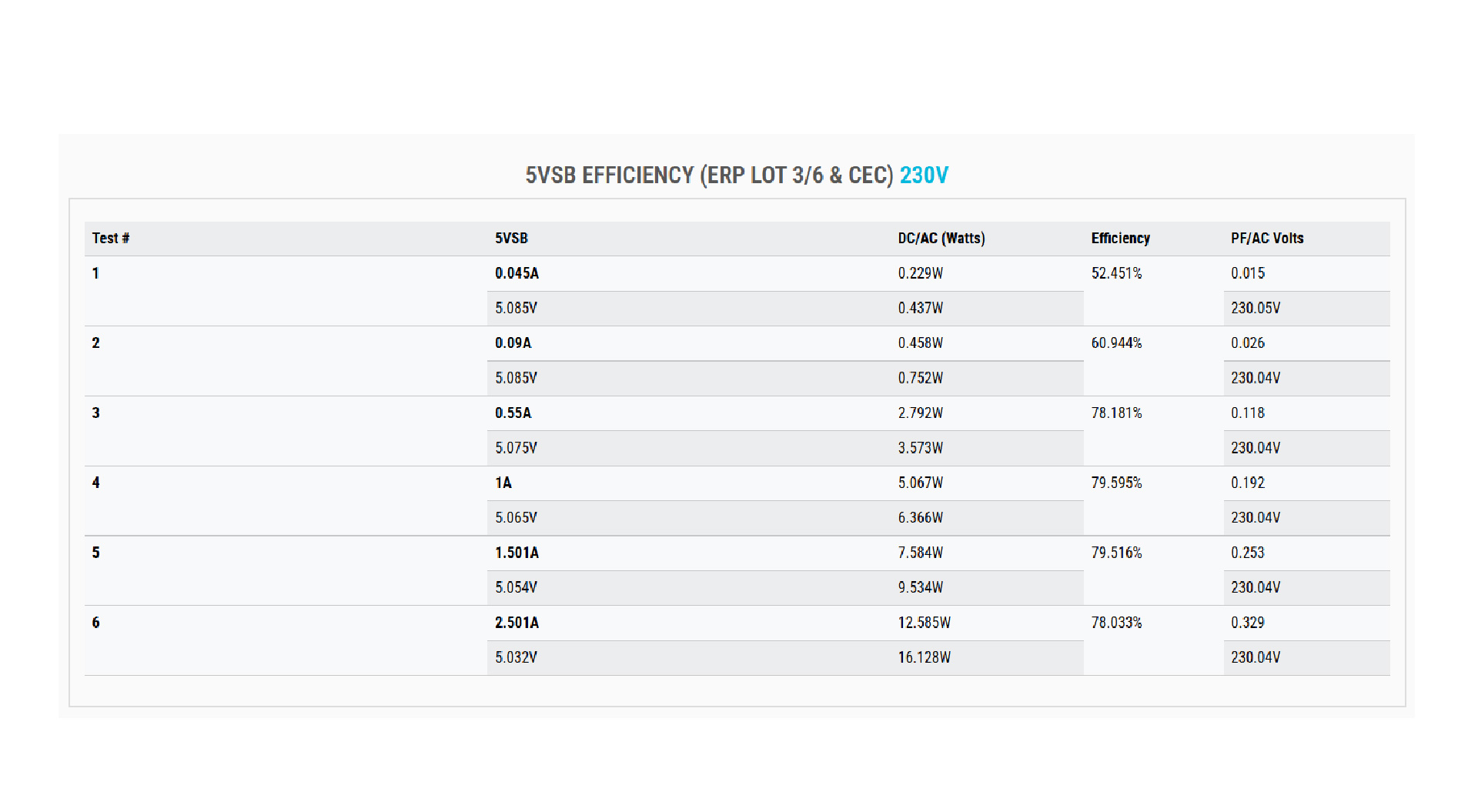The image size is (1478, 812).
Task: Select the 0.55A current cell
Action: [x=513, y=413]
